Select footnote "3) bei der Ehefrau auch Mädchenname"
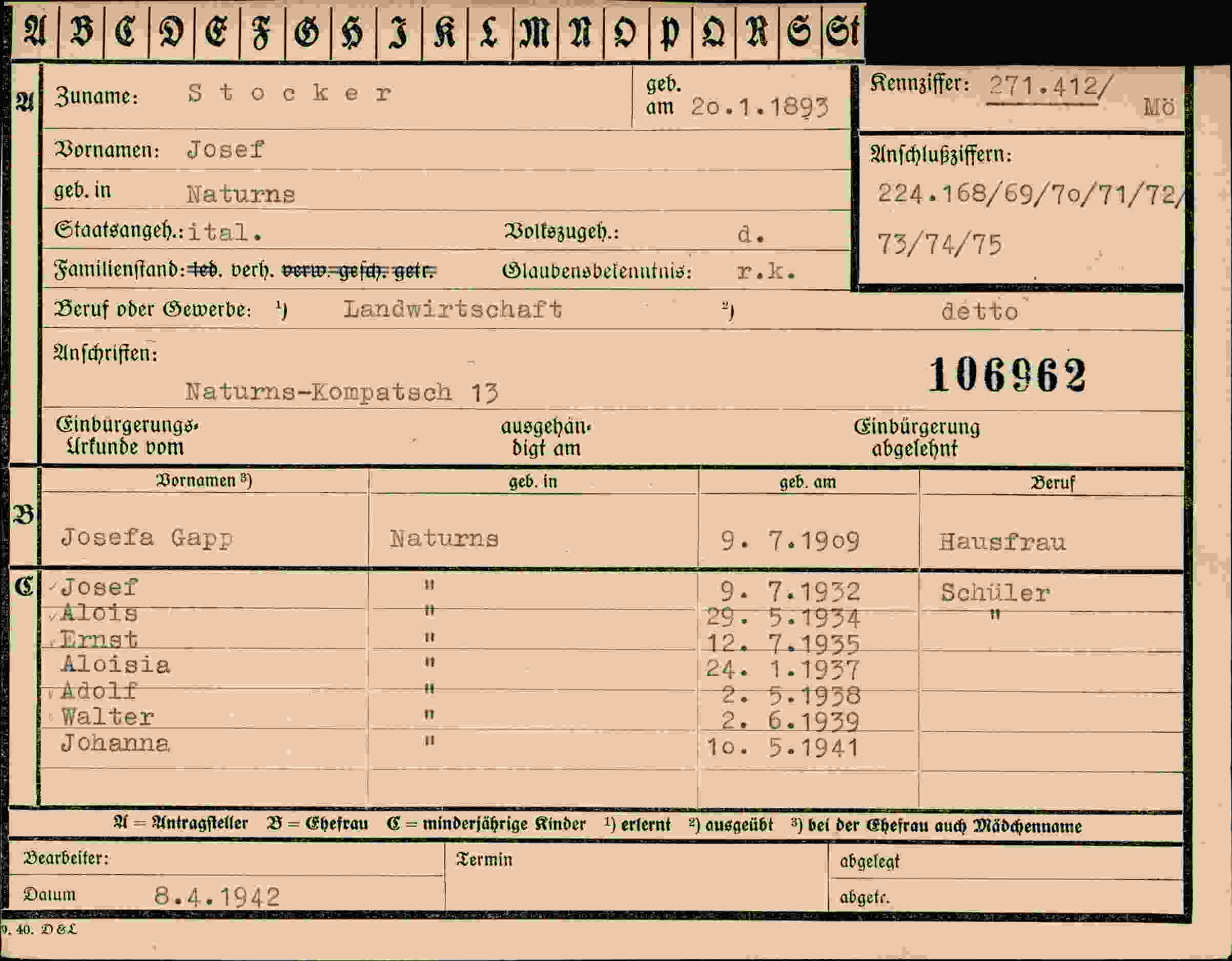Screen dimensions: 1232x961 [936, 826]
